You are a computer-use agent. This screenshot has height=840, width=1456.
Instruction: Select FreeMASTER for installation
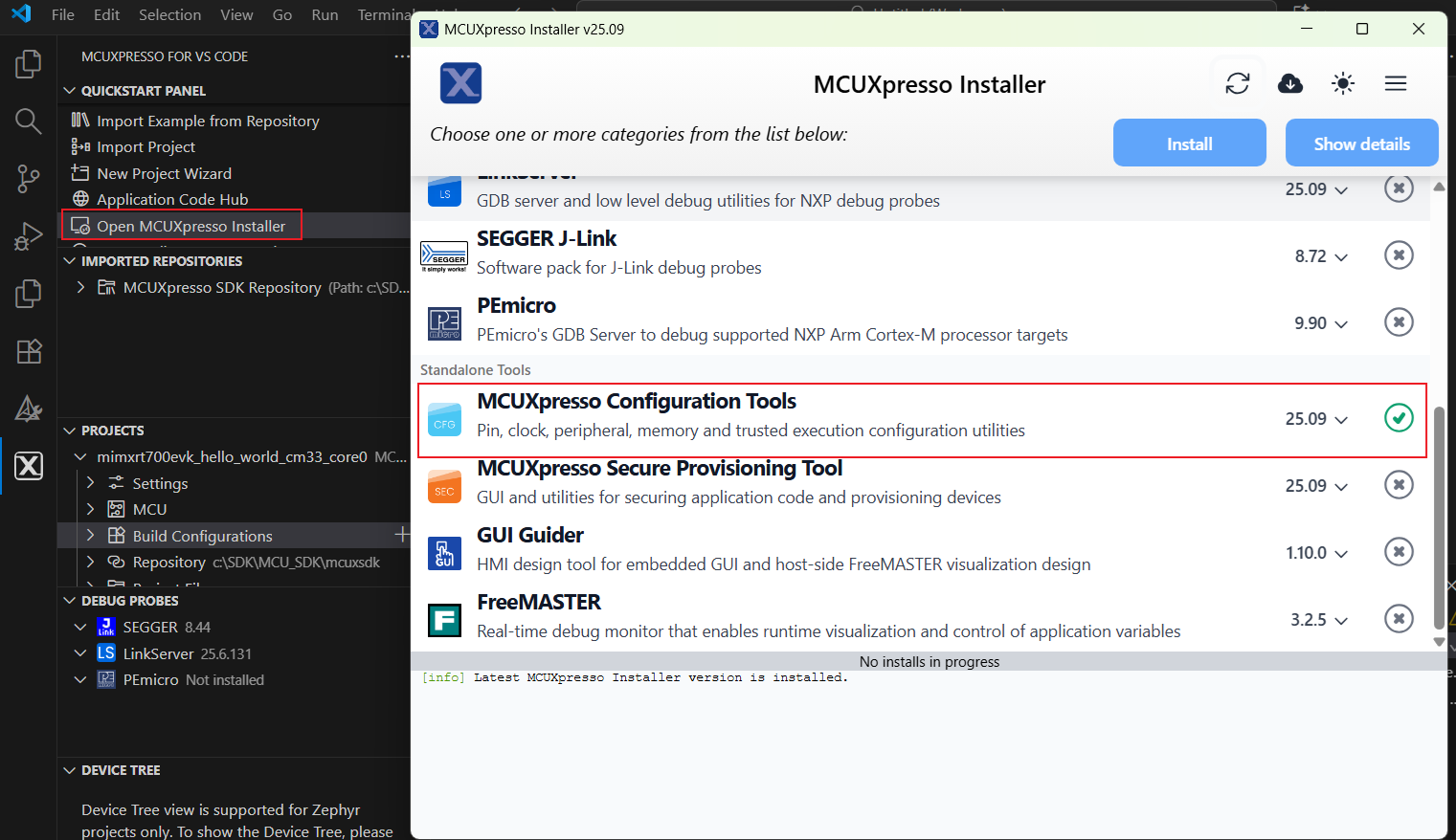point(1399,619)
